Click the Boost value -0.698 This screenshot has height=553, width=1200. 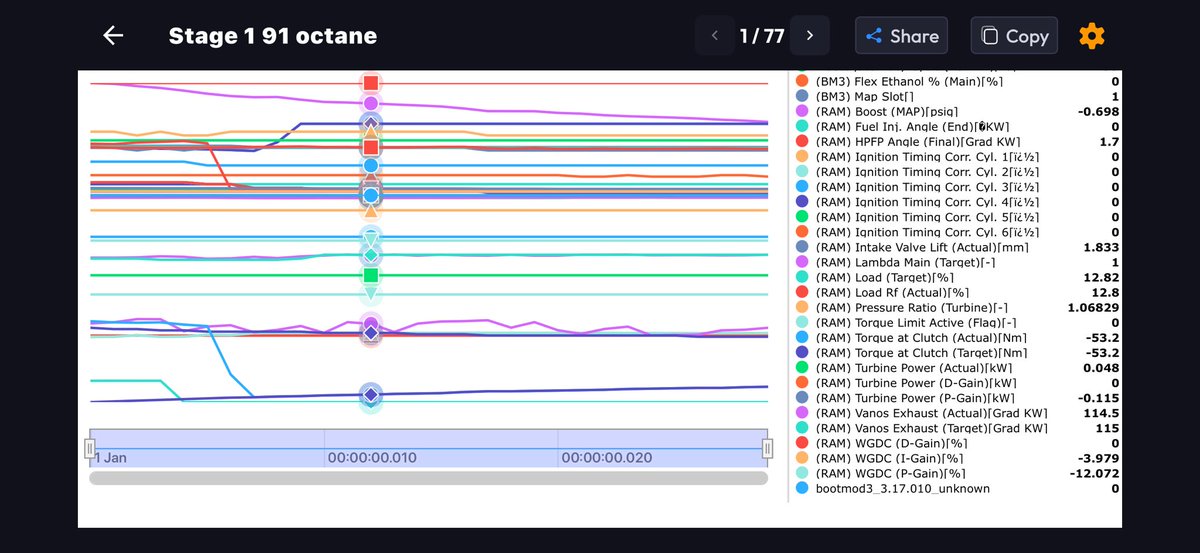1099,112
